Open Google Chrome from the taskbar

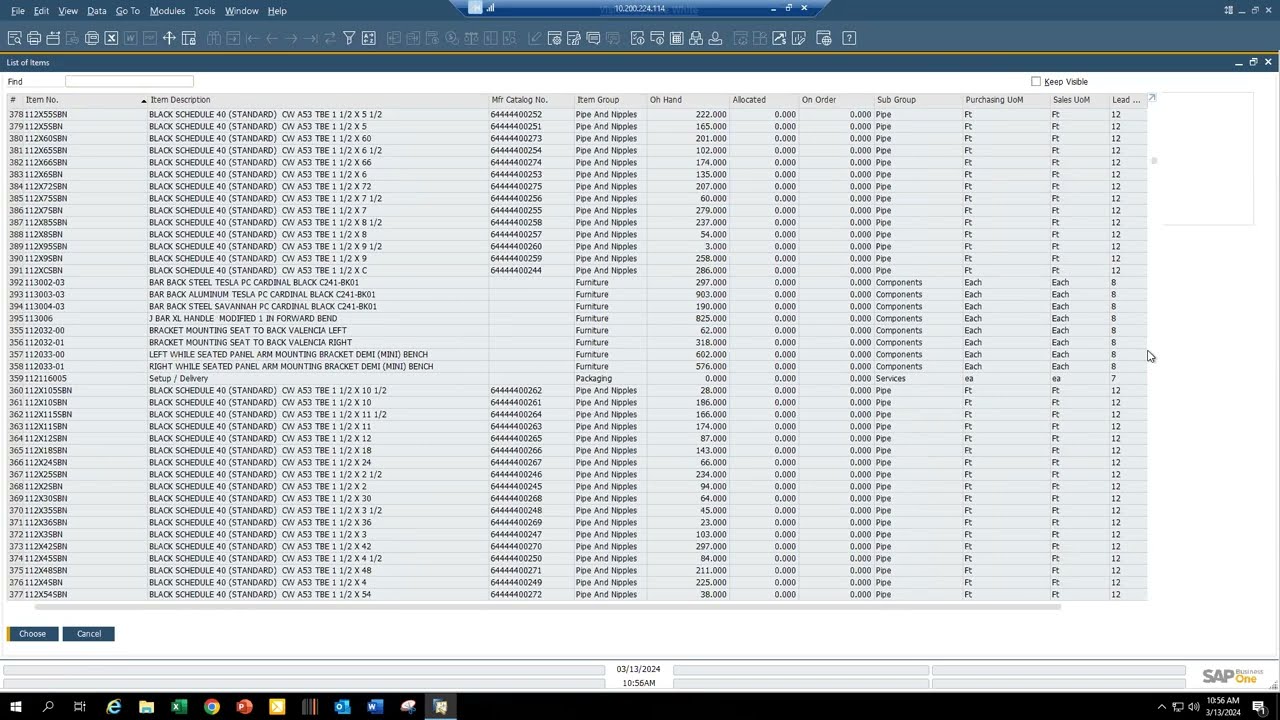[212, 707]
